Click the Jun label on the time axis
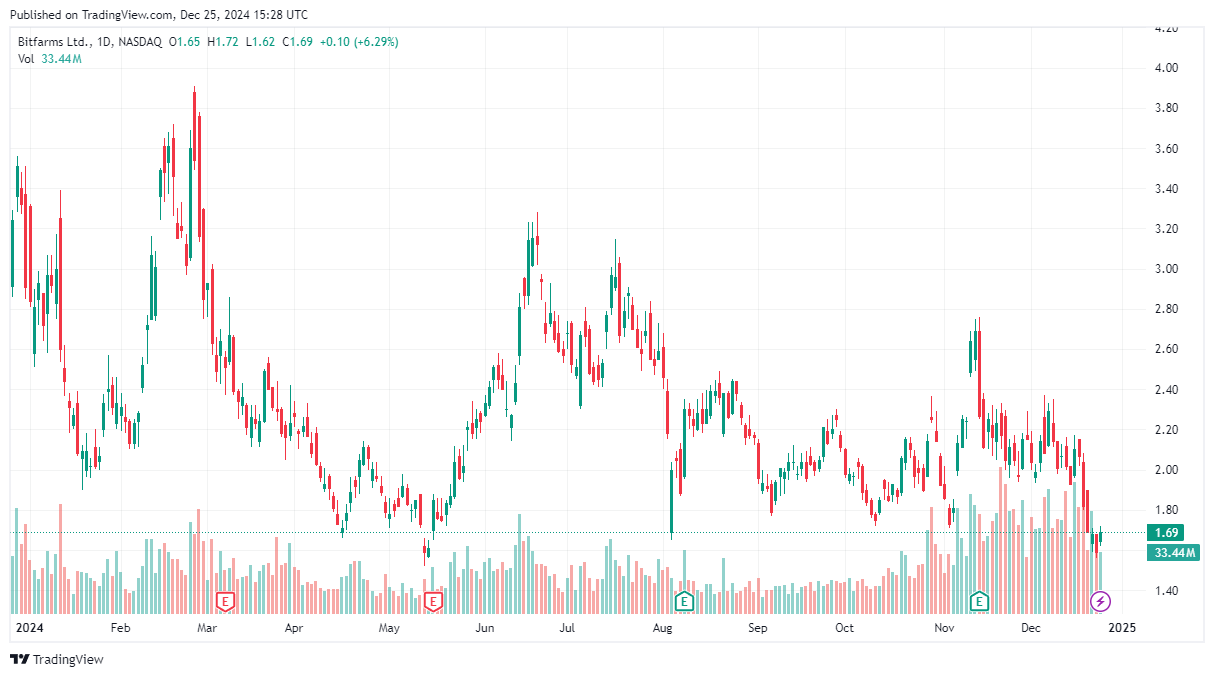This screenshot has width=1214, height=677. click(485, 628)
